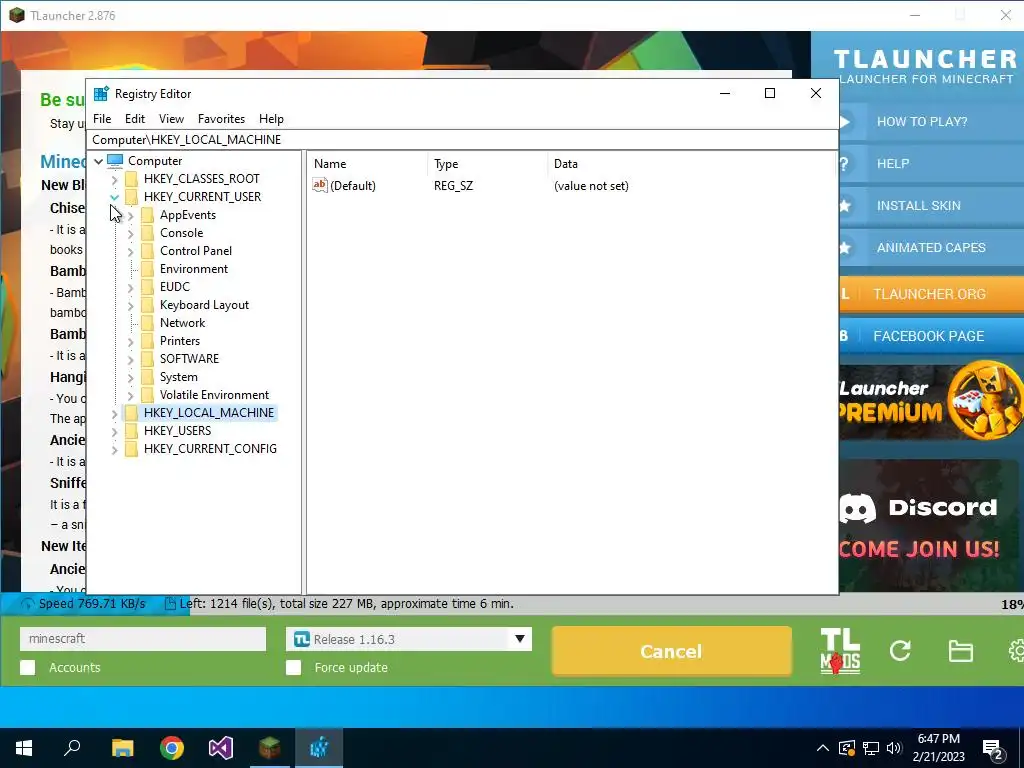The height and width of the screenshot is (768, 1024).
Task: Collapse HKEY_CURRENT_USER node
Action: coord(114,197)
